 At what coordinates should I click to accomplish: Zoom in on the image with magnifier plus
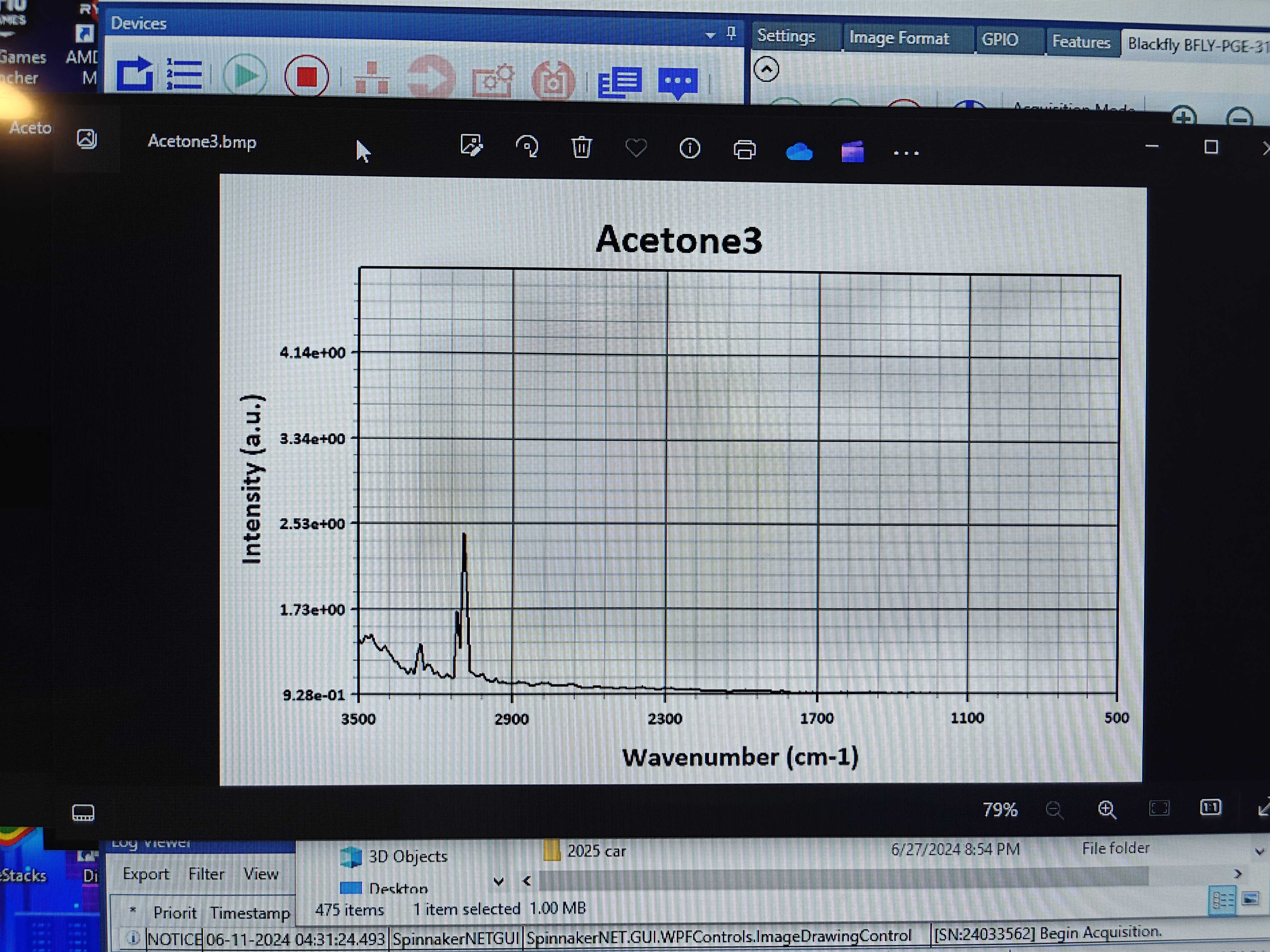point(1106,810)
